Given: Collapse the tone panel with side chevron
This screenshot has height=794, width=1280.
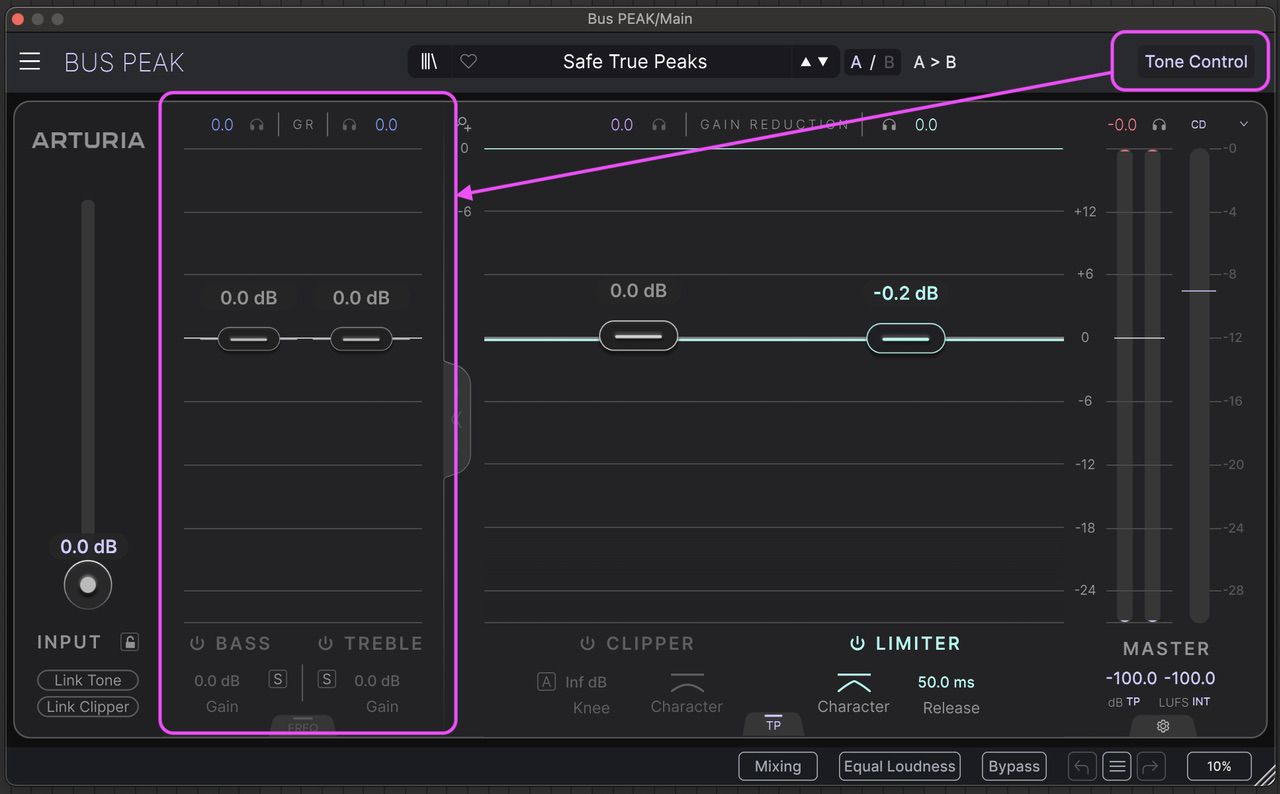Looking at the screenshot, I should [457, 419].
